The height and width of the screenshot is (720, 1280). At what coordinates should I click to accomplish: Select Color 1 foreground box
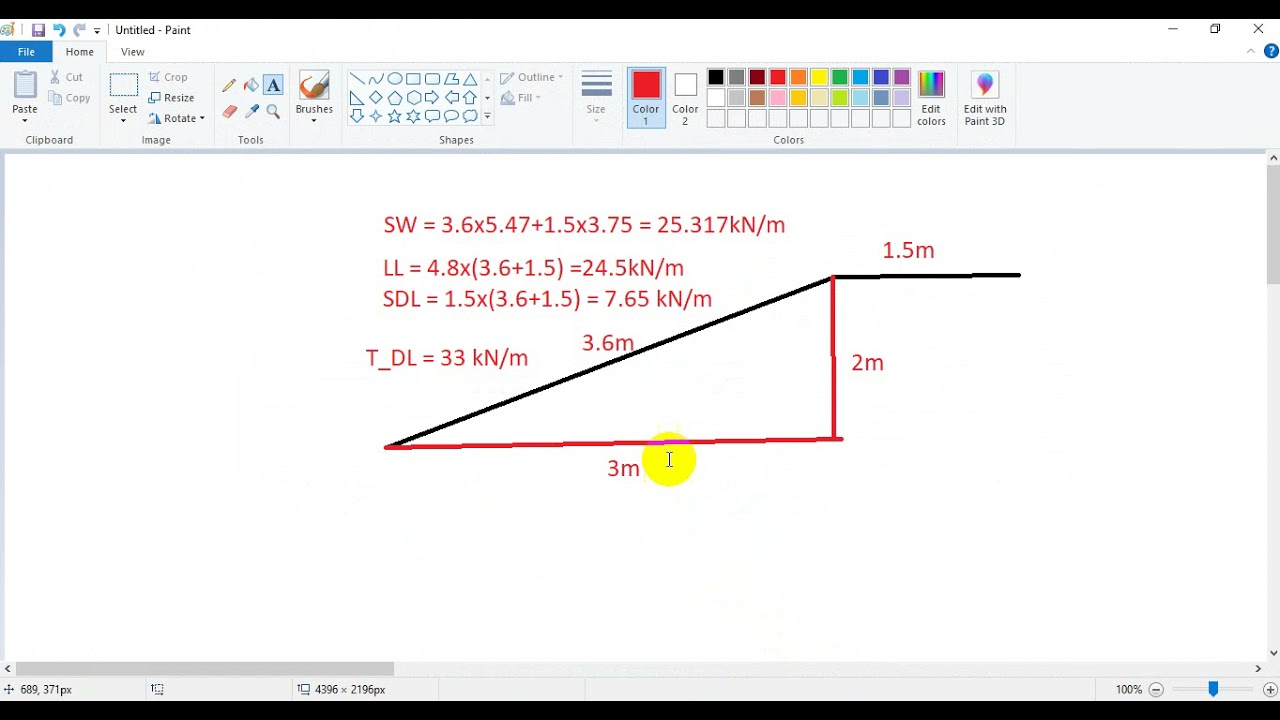pyautogui.click(x=646, y=98)
